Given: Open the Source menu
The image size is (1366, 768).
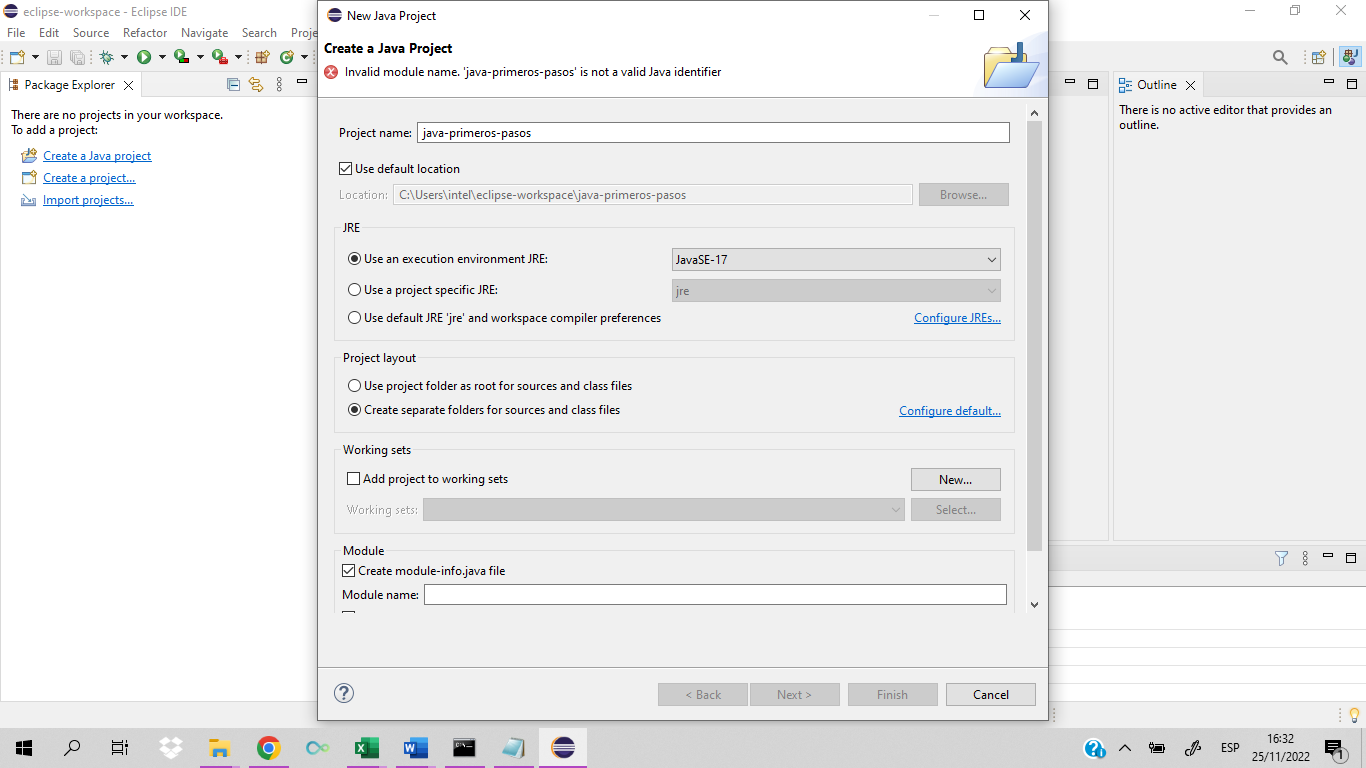Looking at the screenshot, I should click(91, 33).
